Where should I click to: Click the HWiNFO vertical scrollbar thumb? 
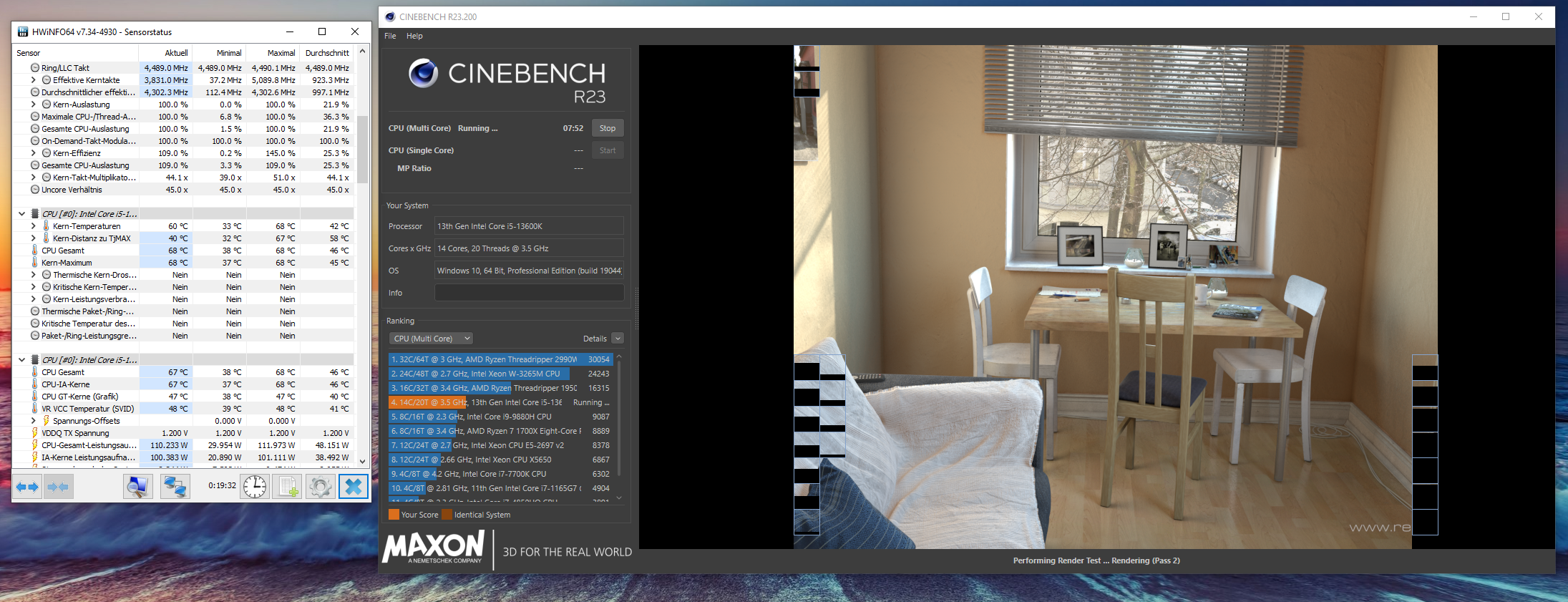pyautogui.click(x=362, y=149)
